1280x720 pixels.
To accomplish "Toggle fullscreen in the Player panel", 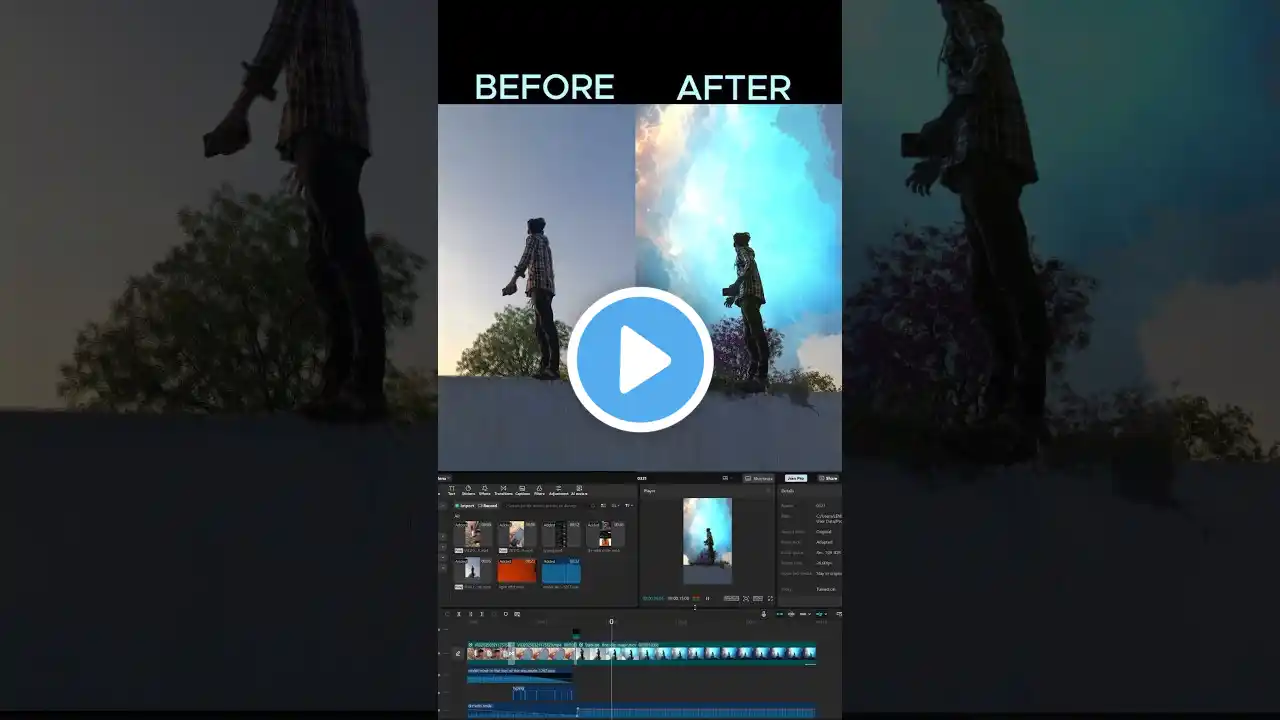I will coord(770,598).
